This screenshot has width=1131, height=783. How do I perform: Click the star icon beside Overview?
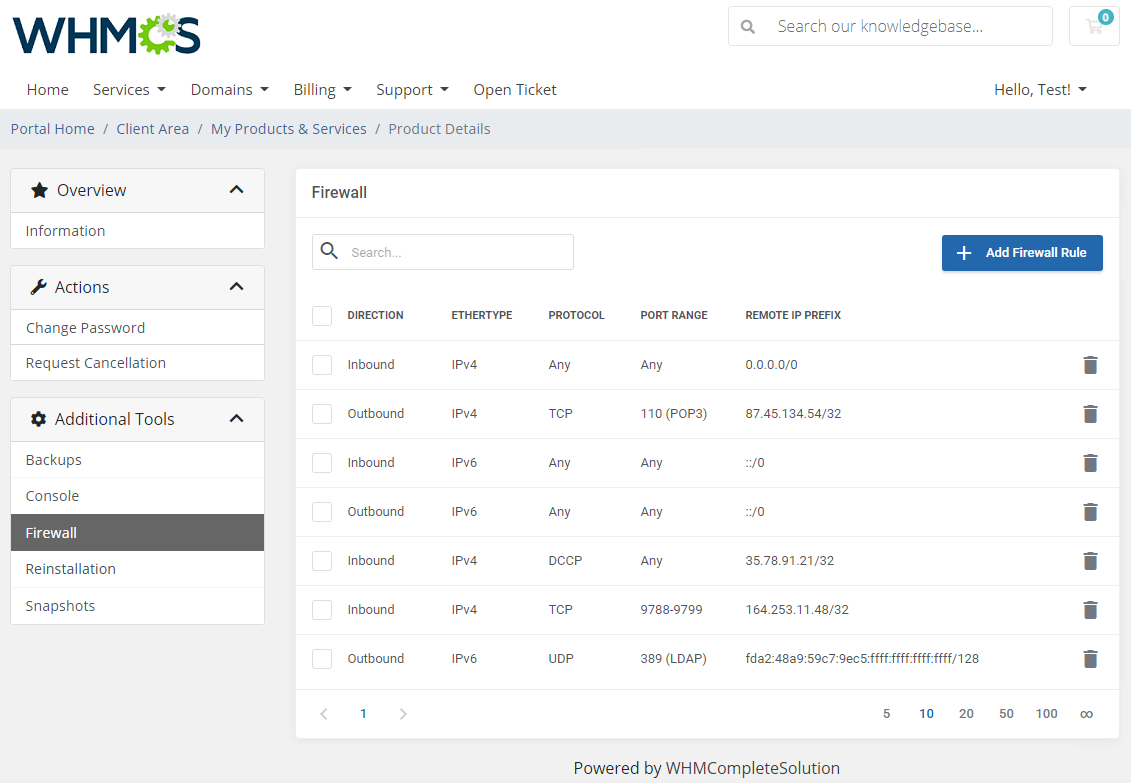coord(38,189)
